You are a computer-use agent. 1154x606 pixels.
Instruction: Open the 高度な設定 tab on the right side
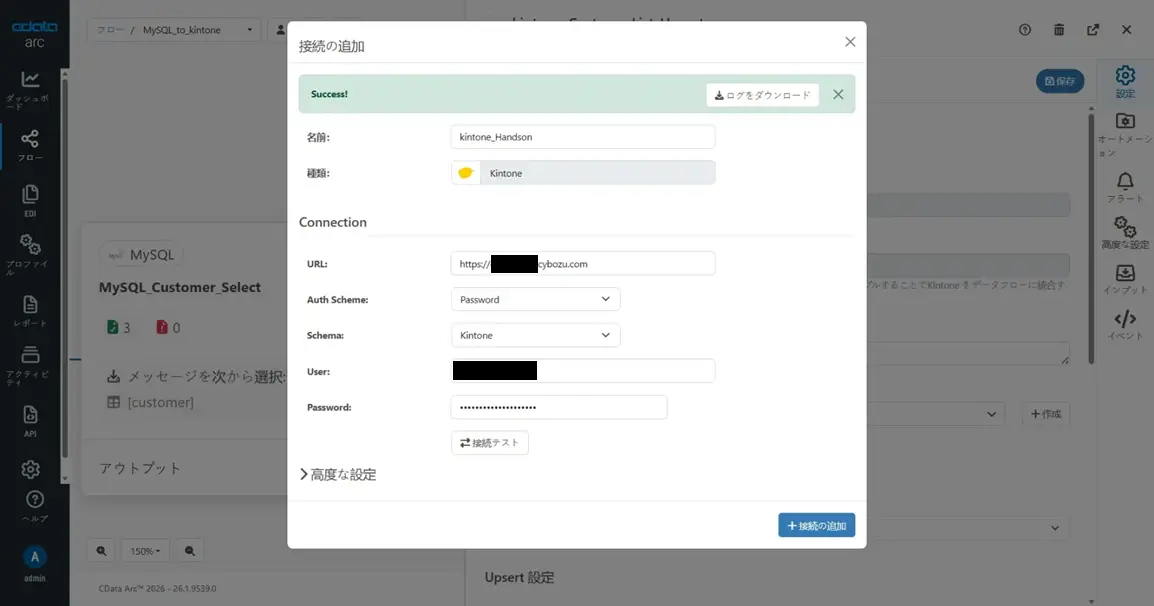pyautogui.click(x=1125, y=233)
